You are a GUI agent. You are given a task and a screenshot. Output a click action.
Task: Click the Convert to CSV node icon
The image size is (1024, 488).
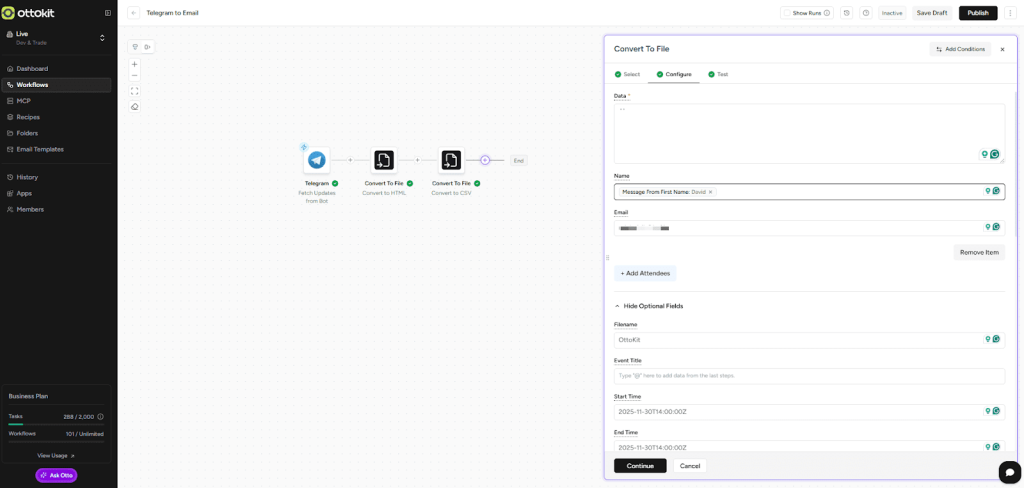(451, 160)
